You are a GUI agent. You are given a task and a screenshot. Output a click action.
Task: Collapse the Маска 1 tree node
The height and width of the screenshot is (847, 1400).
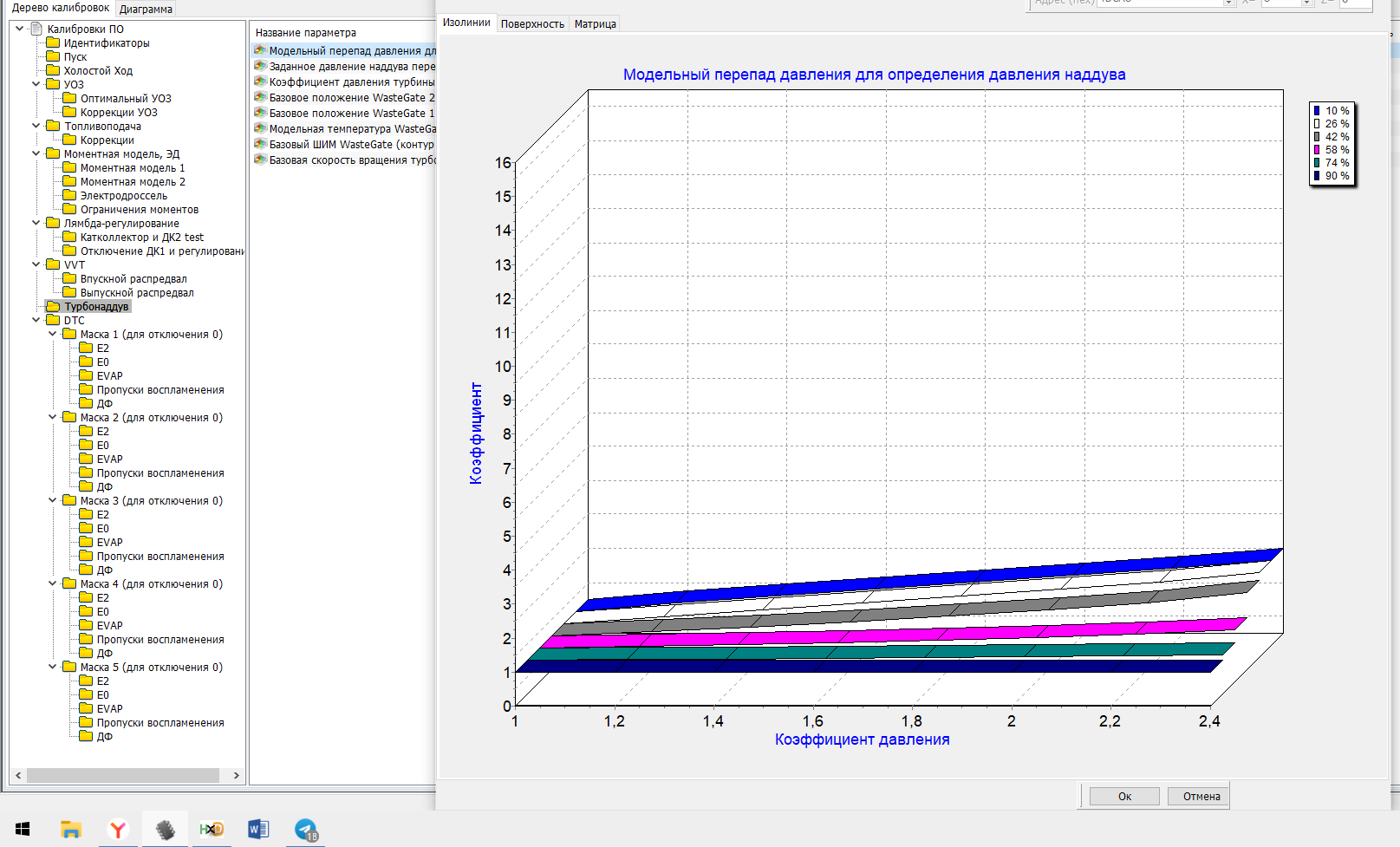(53, 334)
